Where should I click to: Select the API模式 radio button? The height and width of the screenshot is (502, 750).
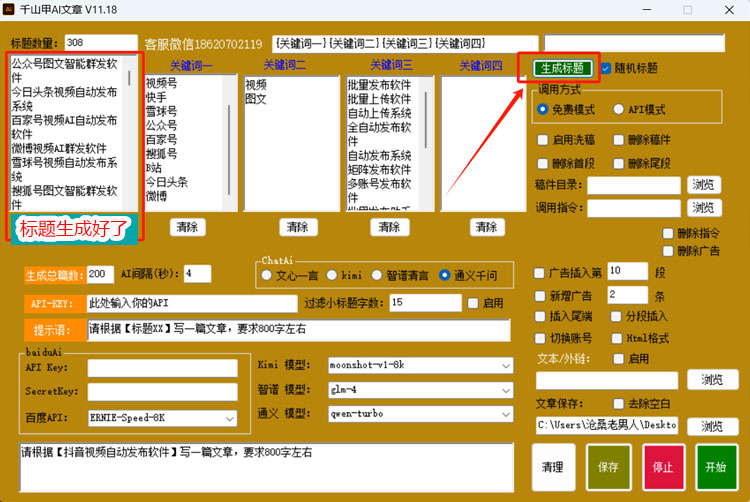618,109
